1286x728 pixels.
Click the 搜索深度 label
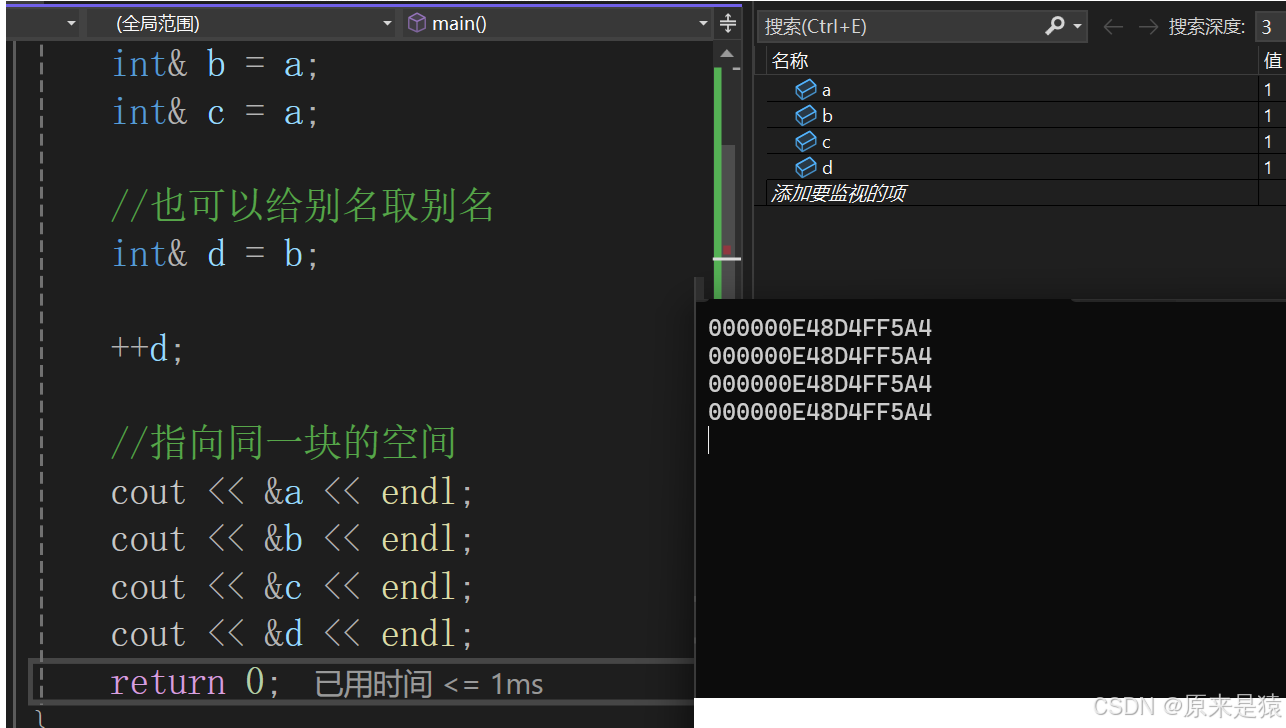[x=1207, y=27]
